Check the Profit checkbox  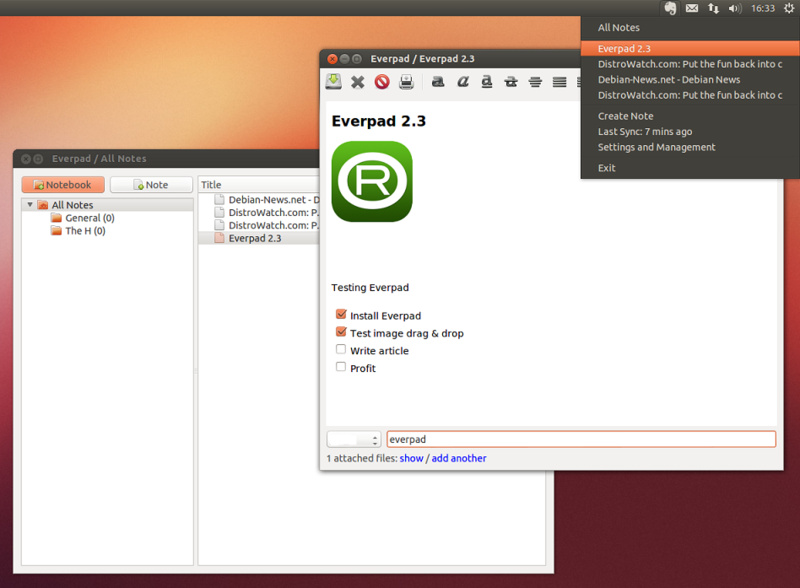pos(341,366)
